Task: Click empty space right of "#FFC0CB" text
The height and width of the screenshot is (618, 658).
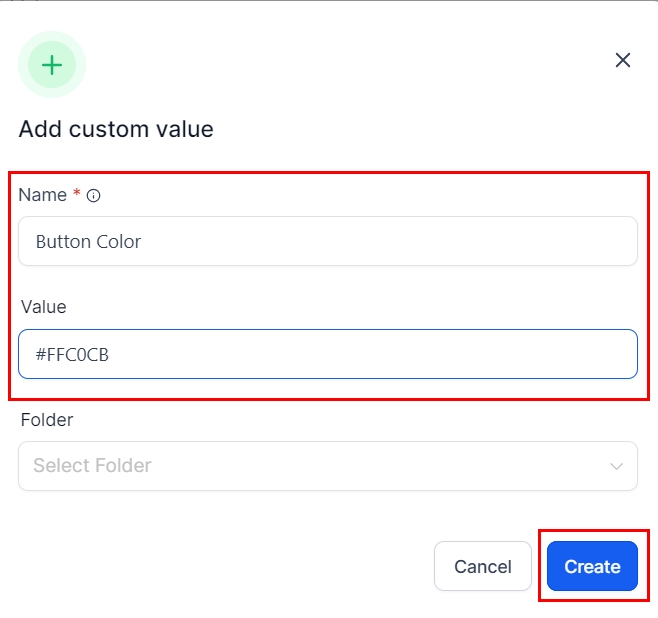Action: tap(400, 354)
